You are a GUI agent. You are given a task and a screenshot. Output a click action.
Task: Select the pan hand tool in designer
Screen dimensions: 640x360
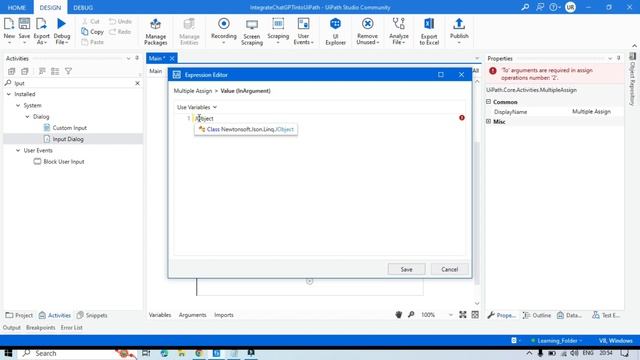(x=398, y=315)
